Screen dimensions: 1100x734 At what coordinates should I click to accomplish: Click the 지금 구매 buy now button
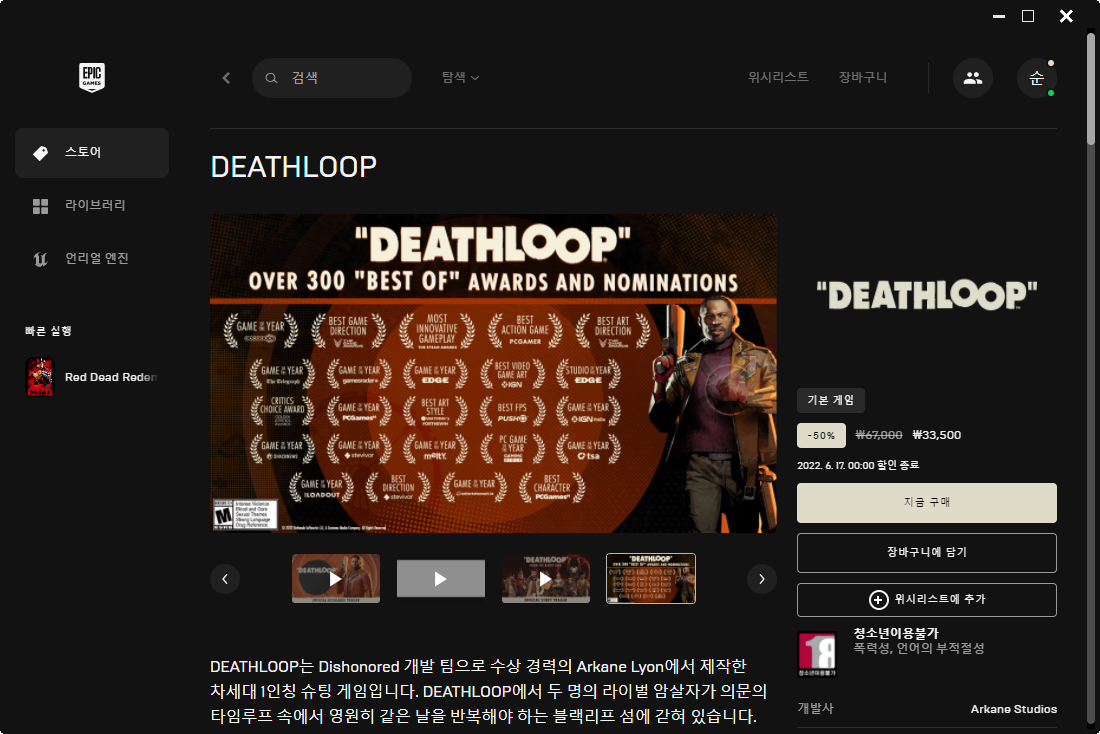[x=927, y=502]
